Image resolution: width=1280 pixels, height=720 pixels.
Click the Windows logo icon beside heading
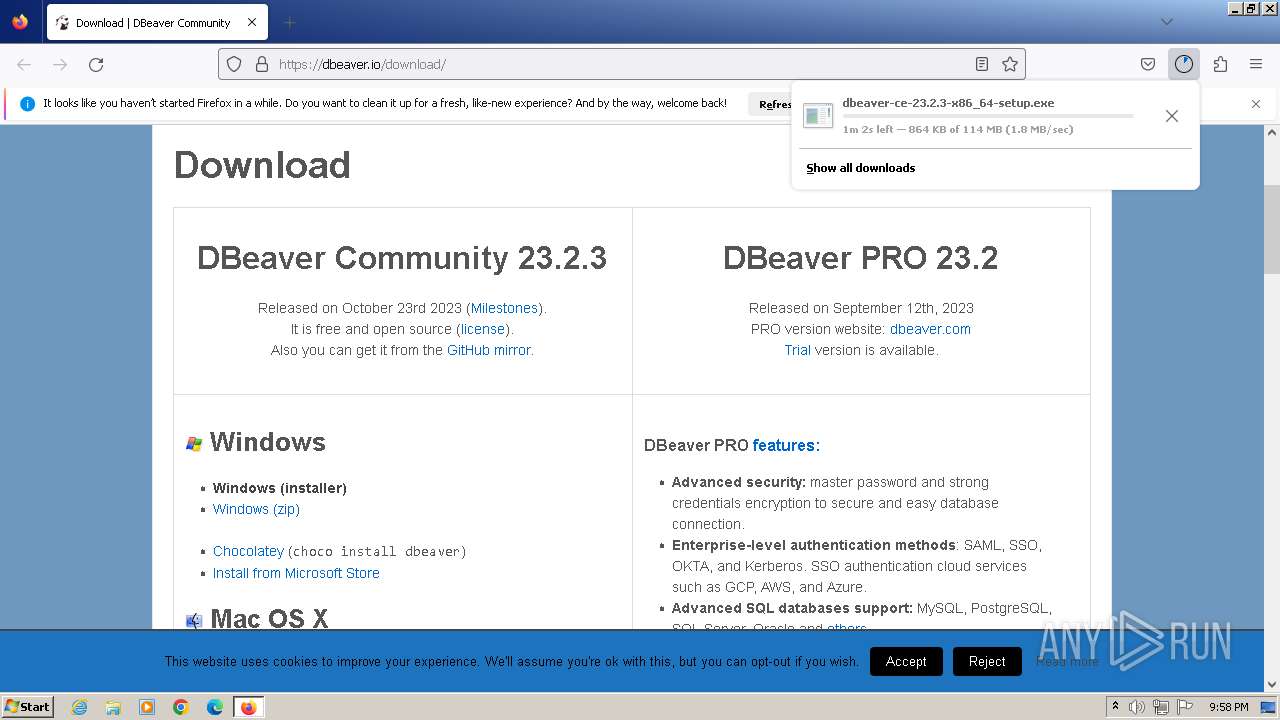tap(194, 443)
